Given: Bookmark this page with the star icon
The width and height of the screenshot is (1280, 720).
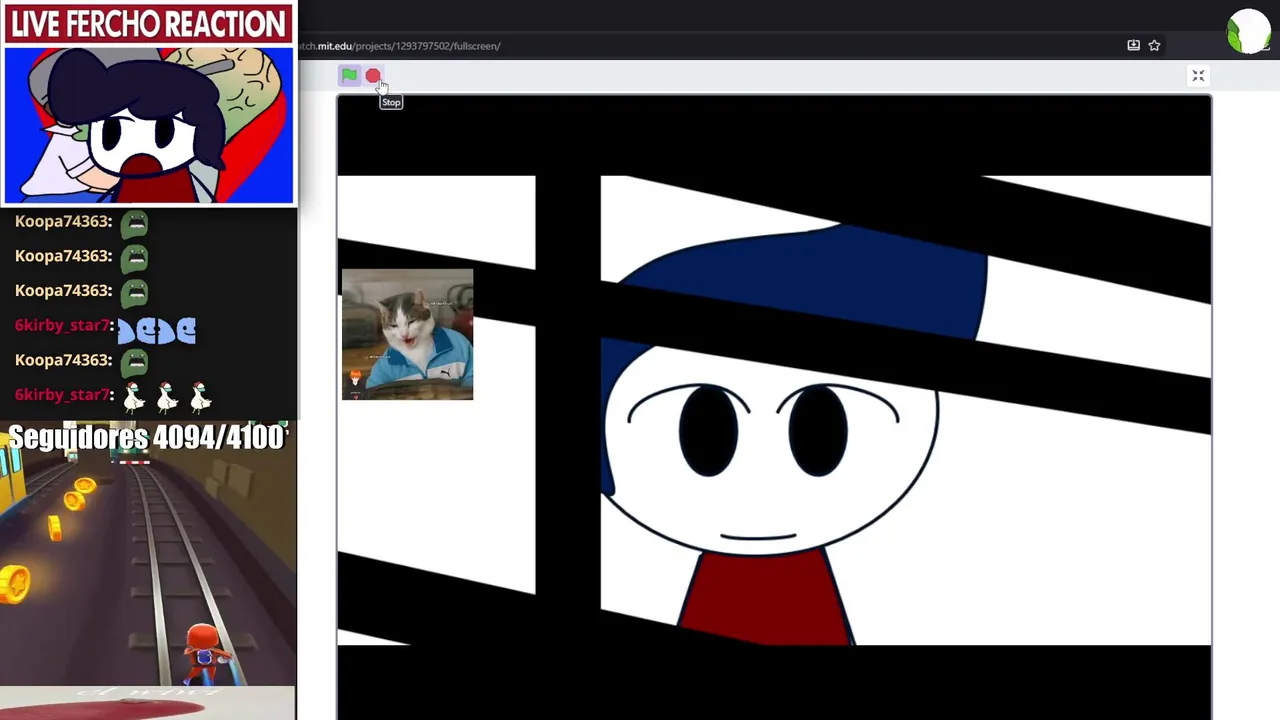Looking at the screenshot, I should pyautogui.click(x=1154, y=45).
